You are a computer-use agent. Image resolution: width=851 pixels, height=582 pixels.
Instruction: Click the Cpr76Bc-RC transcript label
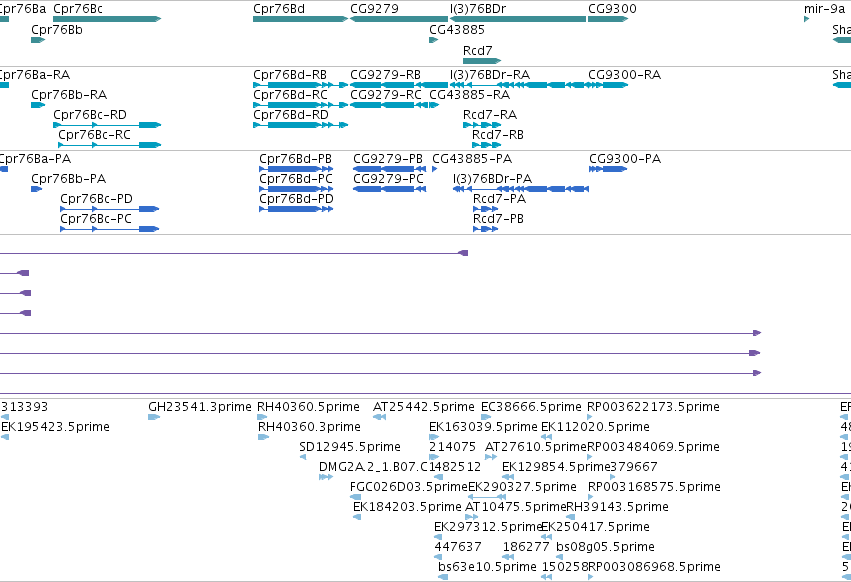pos(94,135)
